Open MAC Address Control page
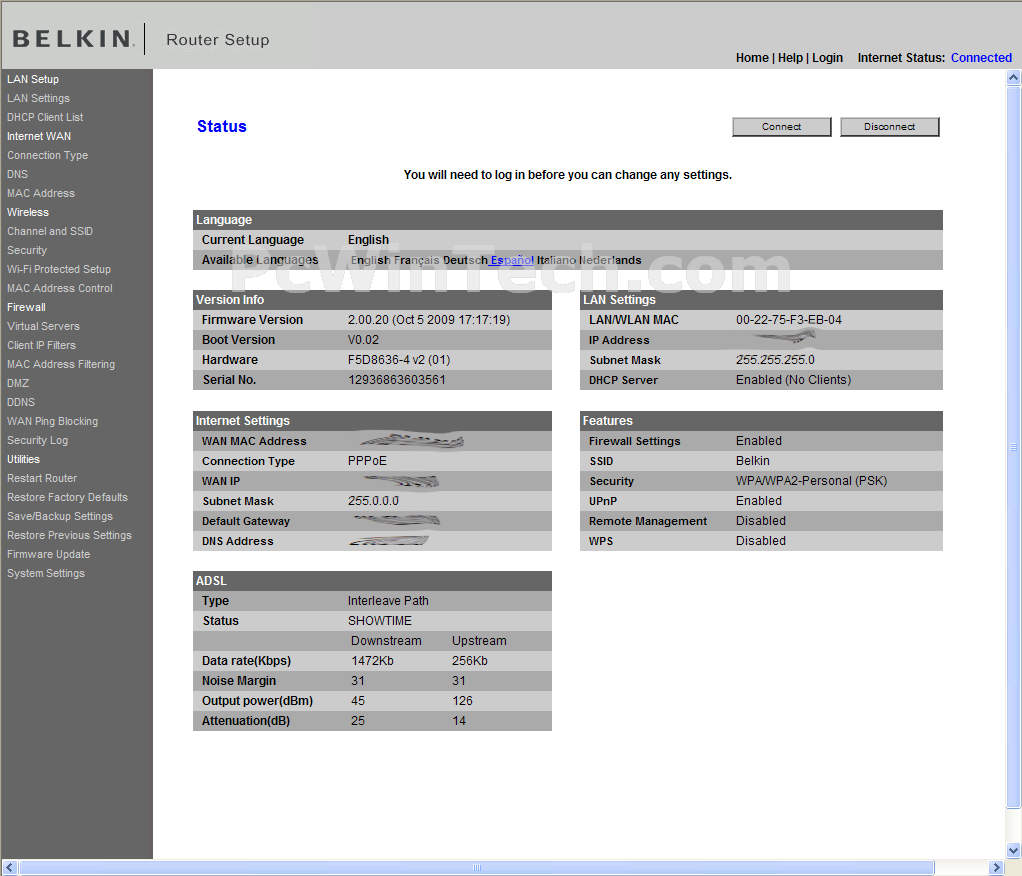The height and width of the screenshot is (876, 1022). pos(59,288)
